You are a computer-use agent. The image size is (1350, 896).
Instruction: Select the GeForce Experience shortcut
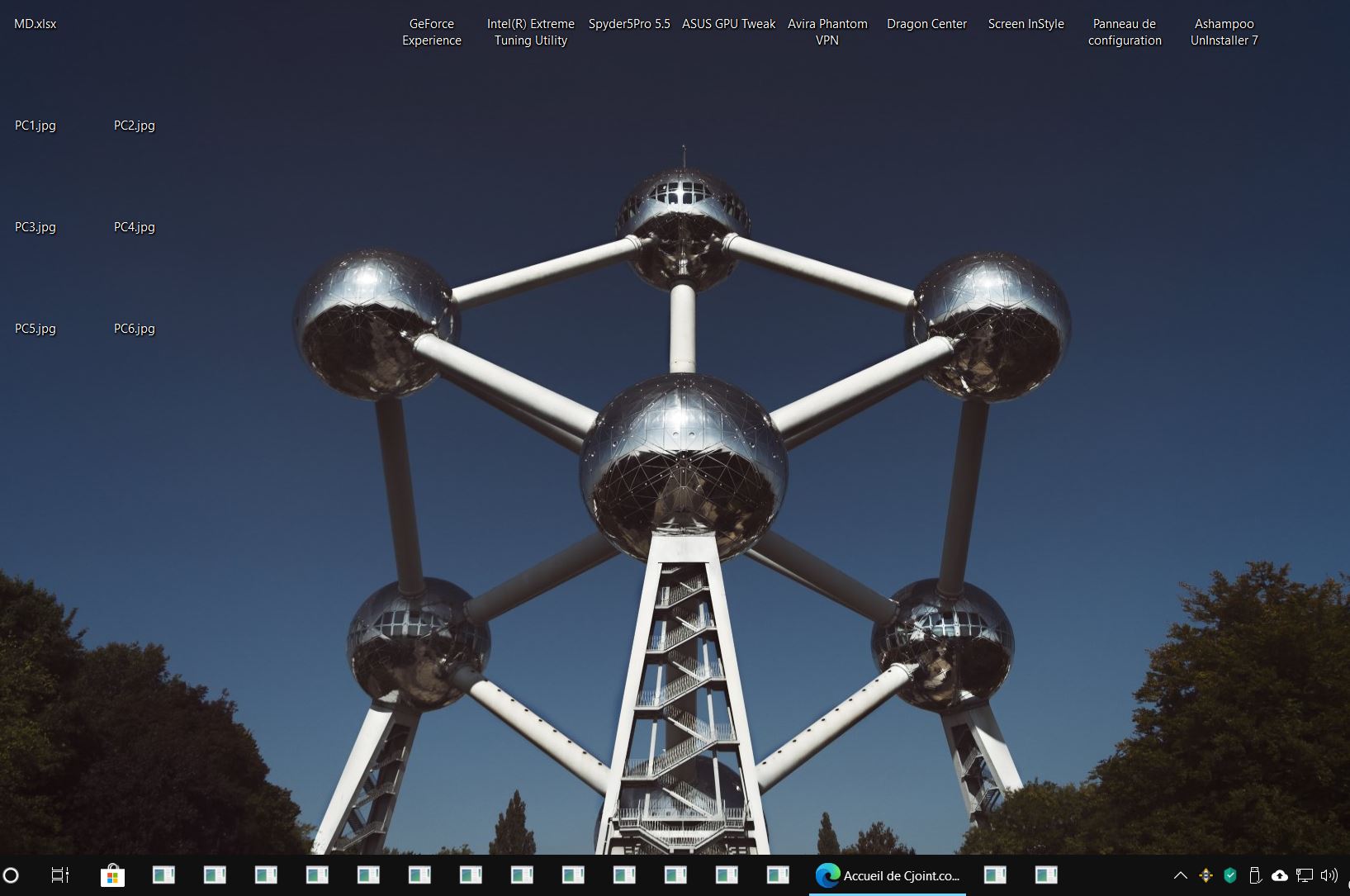(432, 32)
